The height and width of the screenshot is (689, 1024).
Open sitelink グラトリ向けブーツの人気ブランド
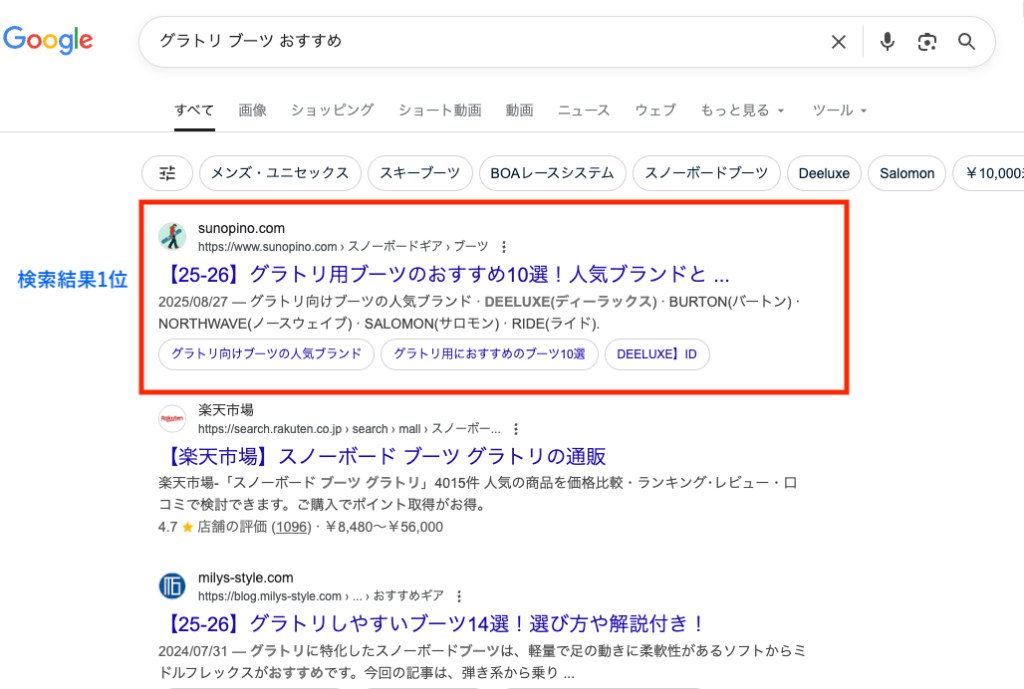pyautogui.click(x=266, y=354)
